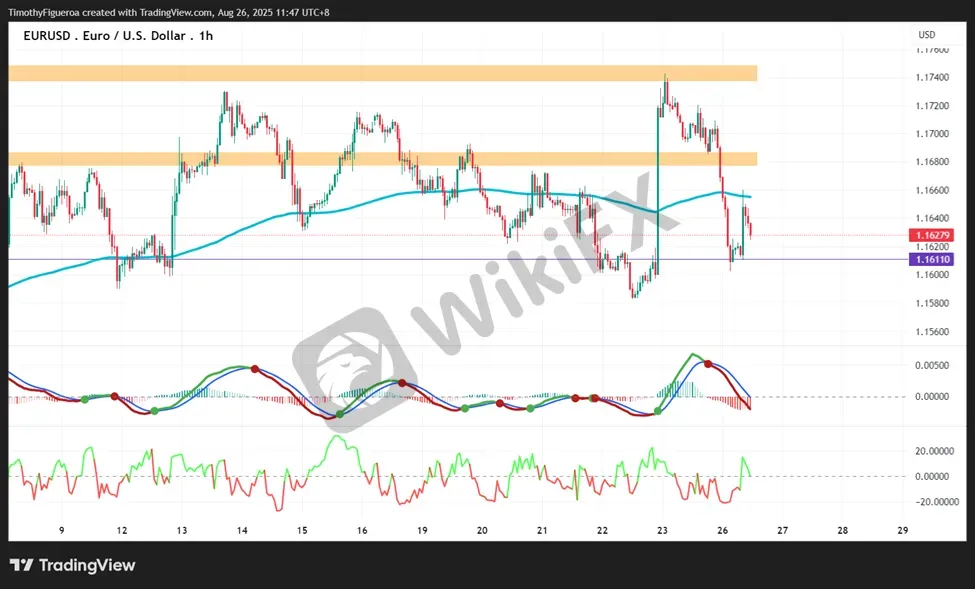The image size is (975, 589).
Task: Click the red 1.16279 current price tag
Action: pyautogui.click(x=931, y=235)
